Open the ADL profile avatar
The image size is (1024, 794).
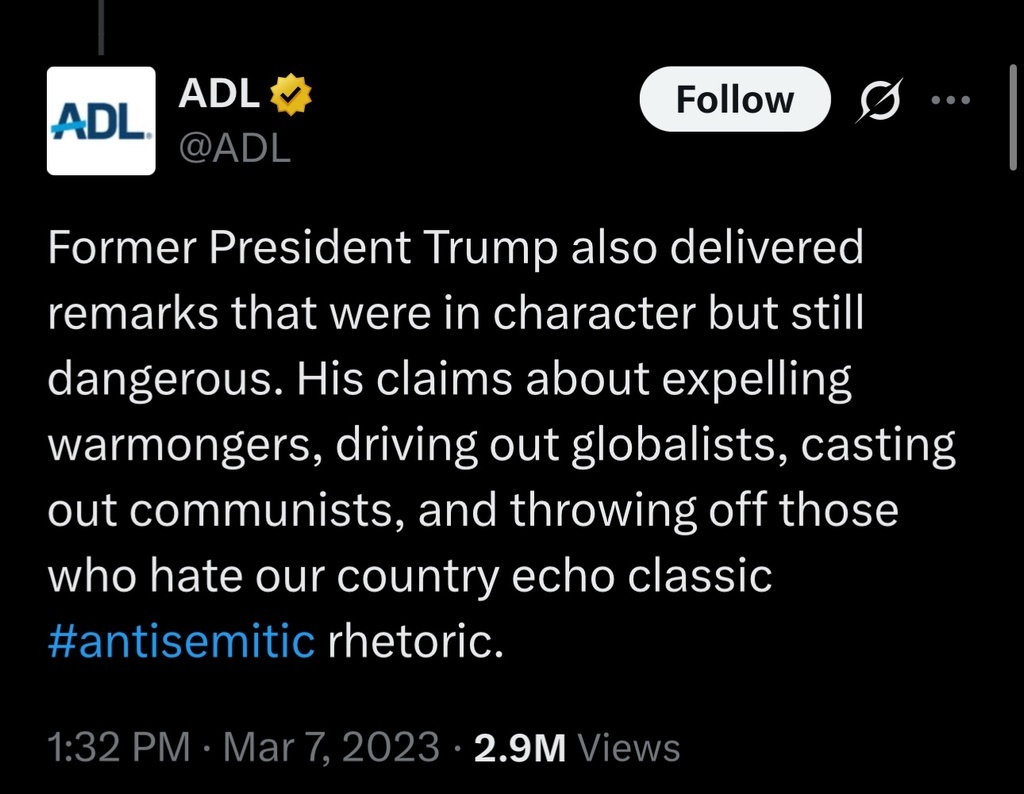[101, 121]
